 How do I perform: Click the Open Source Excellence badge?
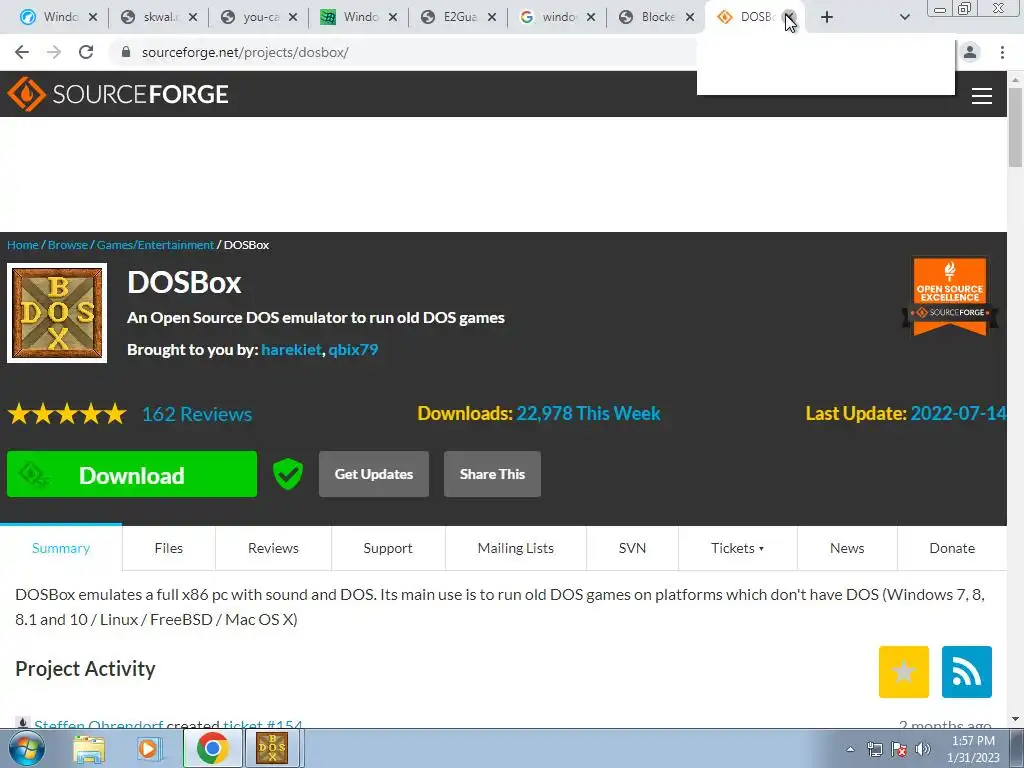click(950, 296)
